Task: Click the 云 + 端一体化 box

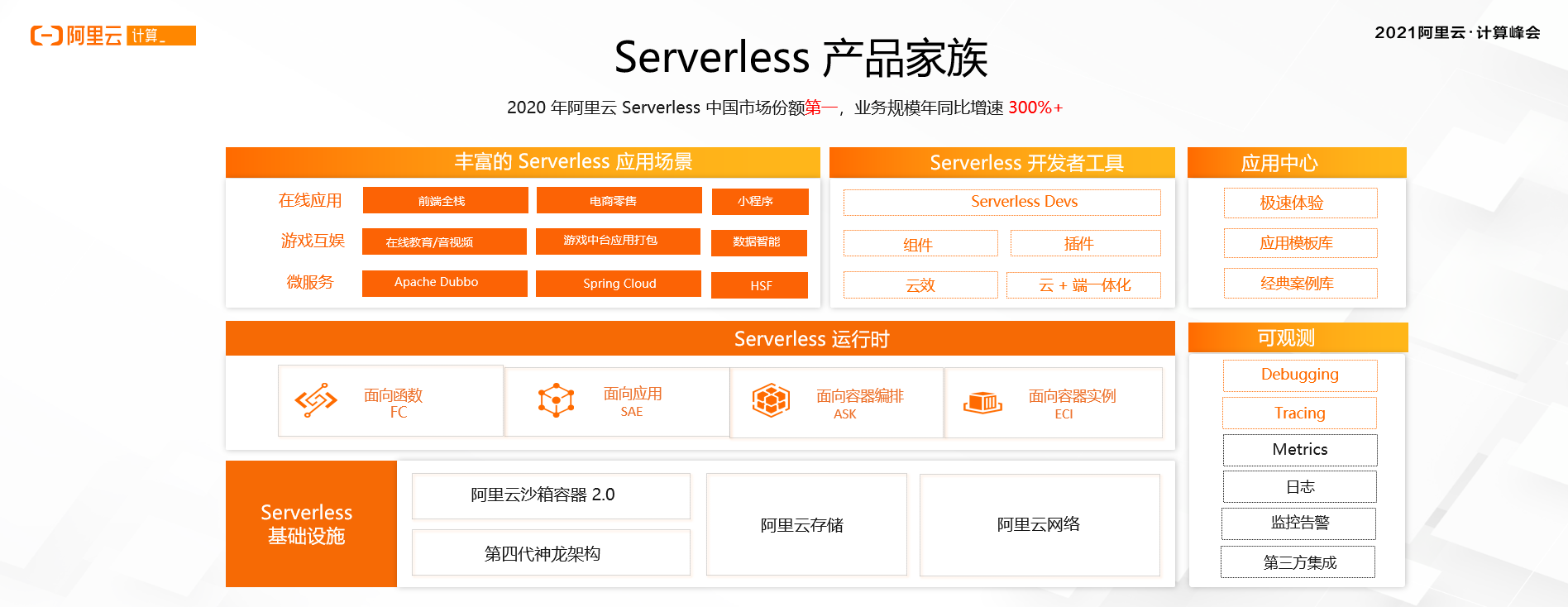Action: (1084, 284)
